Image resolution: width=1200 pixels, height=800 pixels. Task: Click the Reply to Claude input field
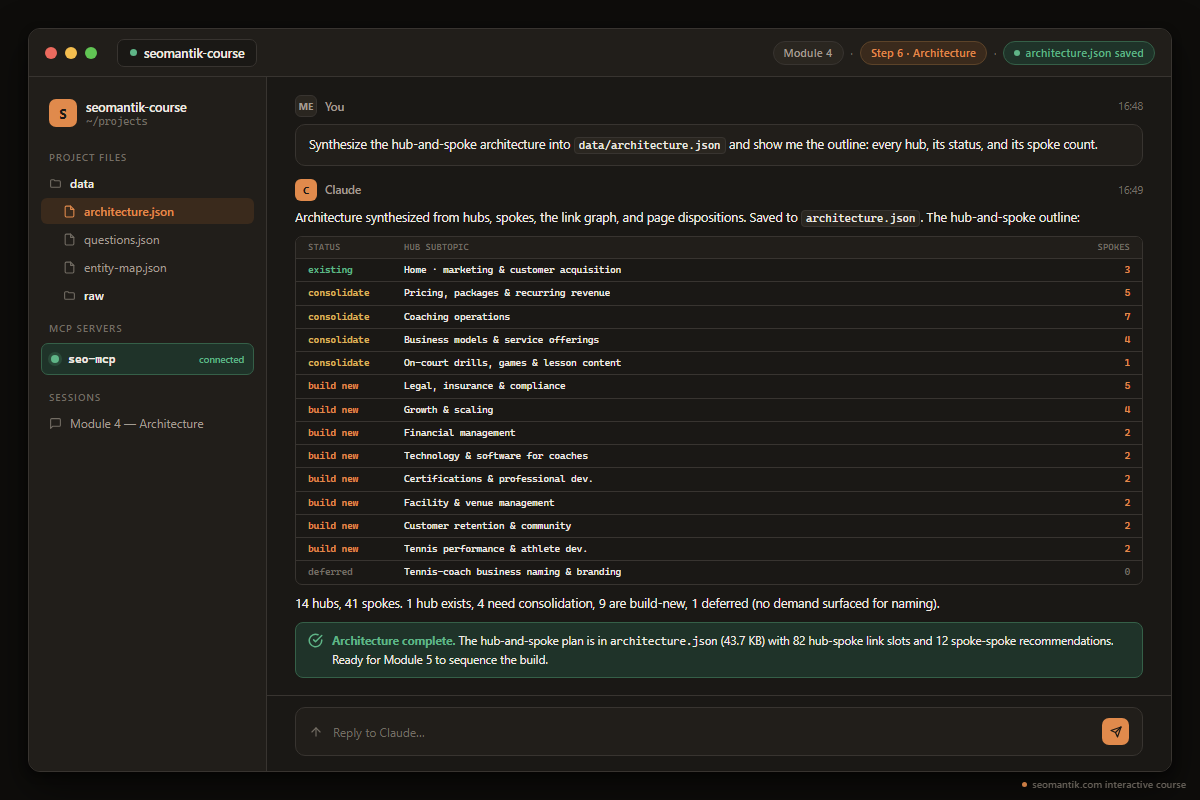[718, 732]
